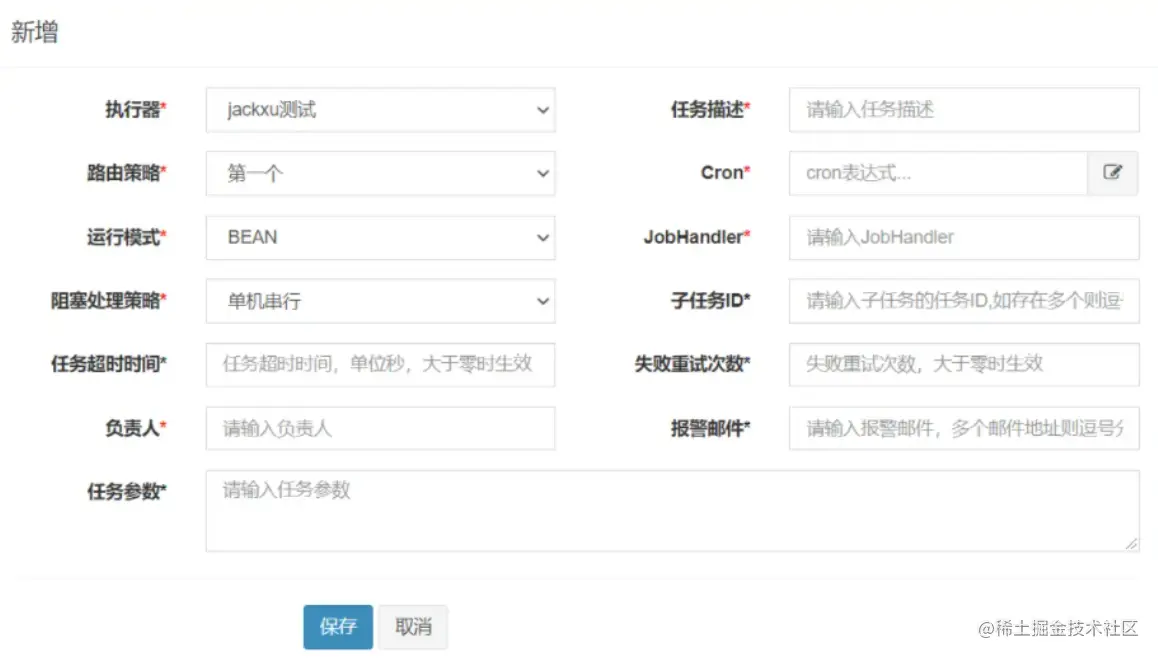
Task: Click the 任务描述 label
Action: pyautogui.click(x=710, y=110)
